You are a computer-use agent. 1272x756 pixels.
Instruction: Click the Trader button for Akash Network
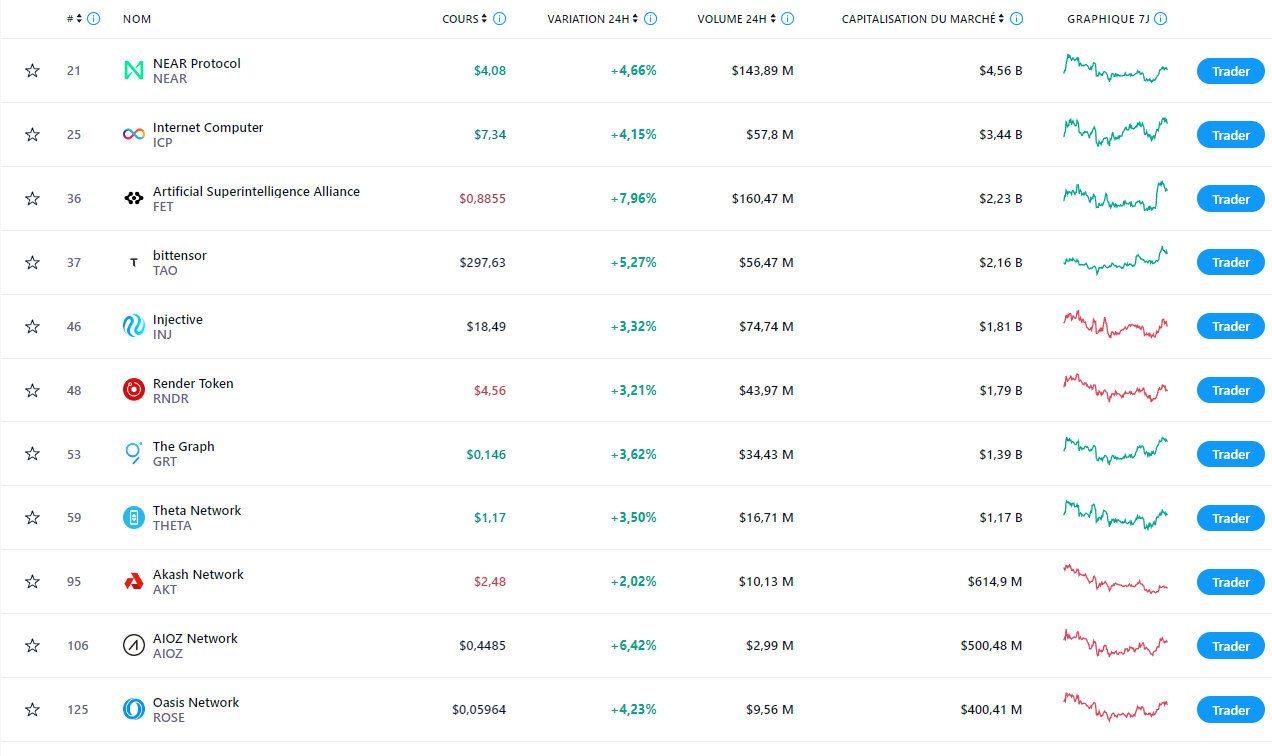[1230, 582]
